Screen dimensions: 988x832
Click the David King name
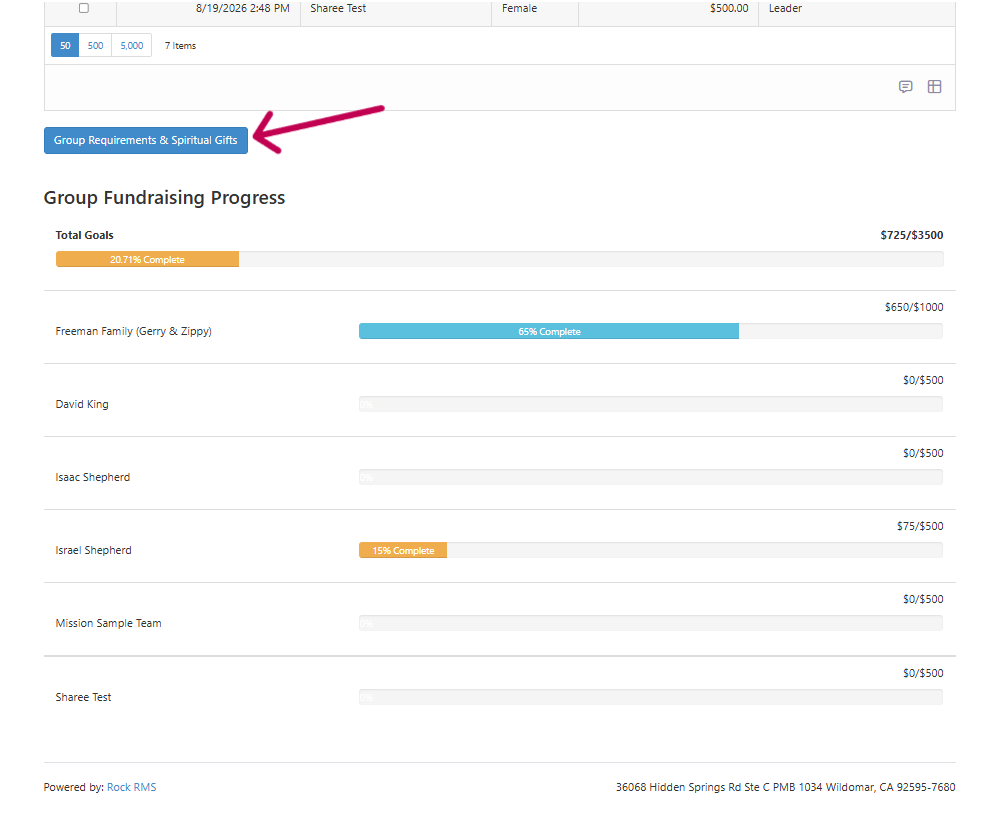tap(82, 404)
